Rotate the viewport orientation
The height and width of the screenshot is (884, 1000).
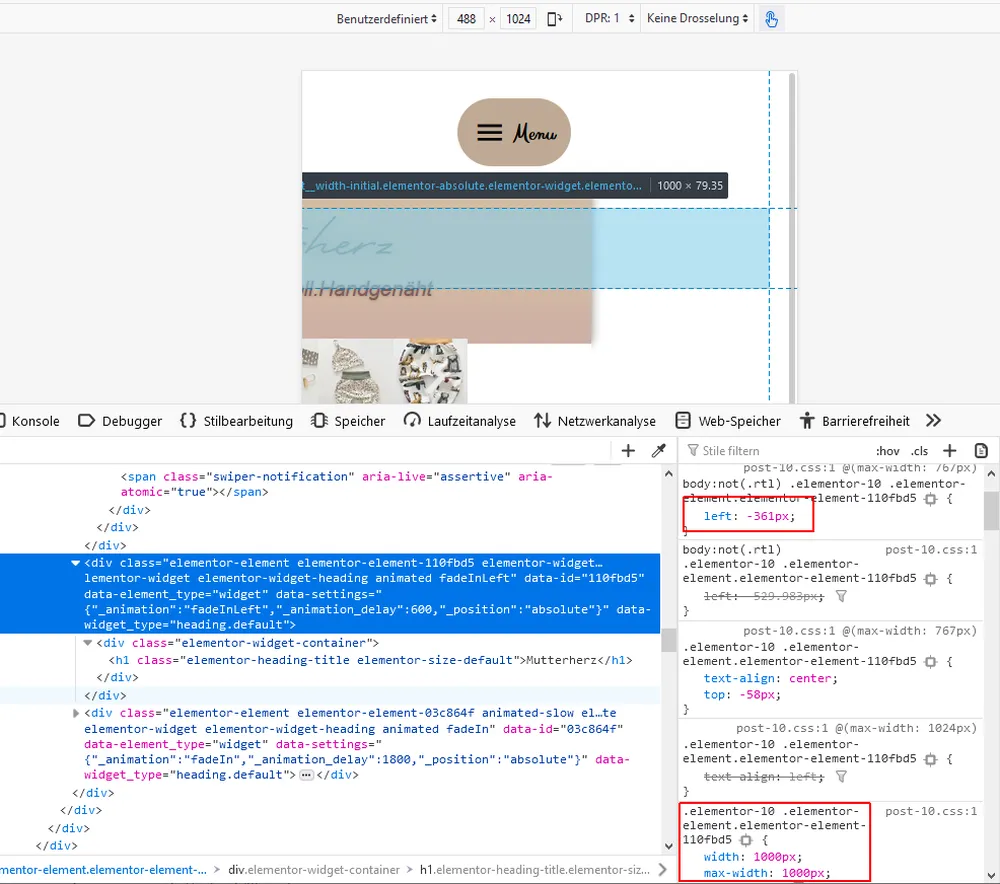(x=555, y=18)
